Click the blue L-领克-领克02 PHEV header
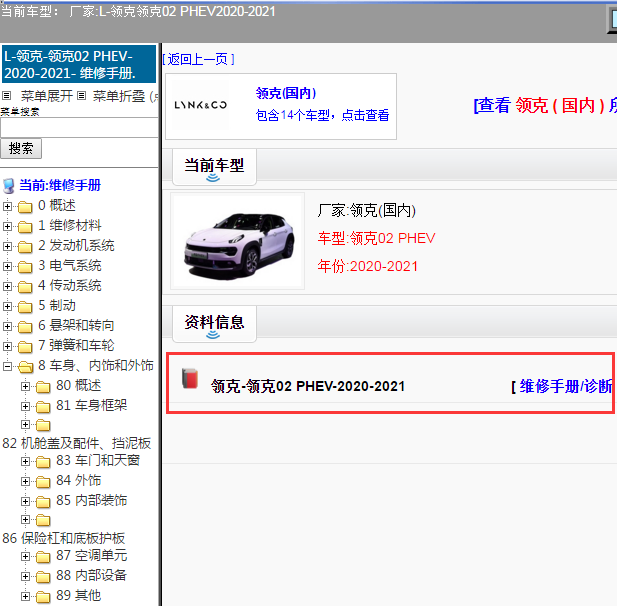This screenshot has width=617, height=606. coord(79,64)
